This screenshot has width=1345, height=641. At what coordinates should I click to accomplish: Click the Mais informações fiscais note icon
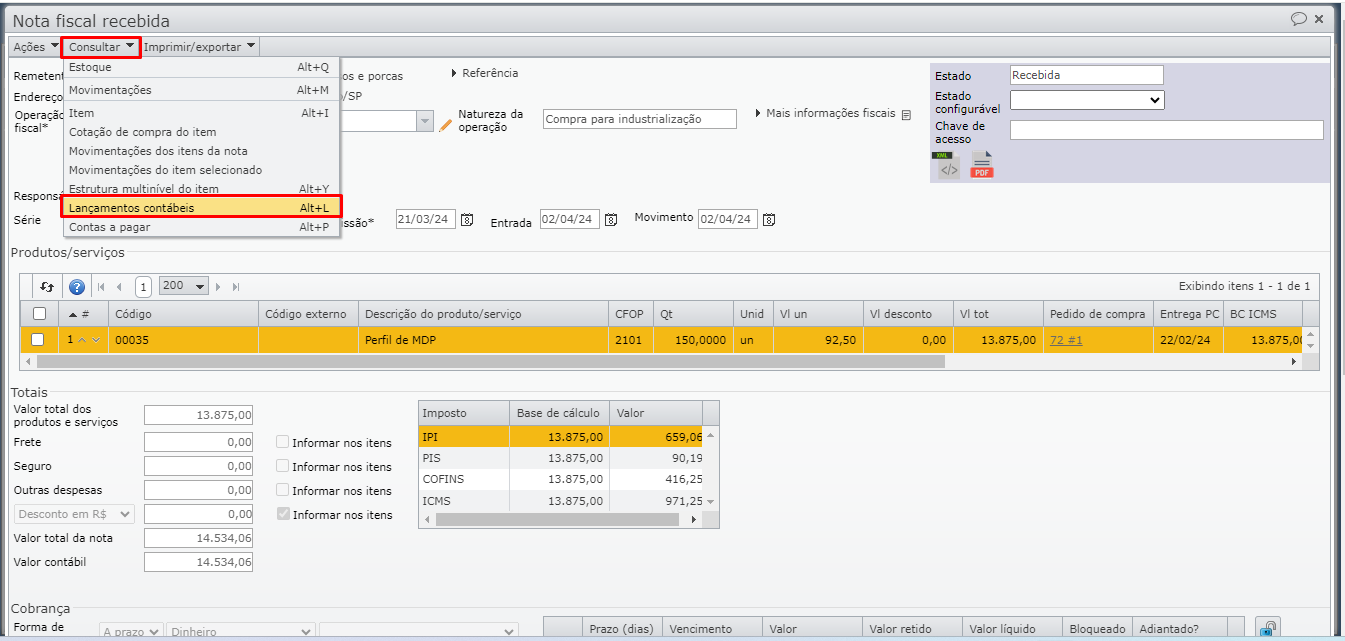[906, 115]
